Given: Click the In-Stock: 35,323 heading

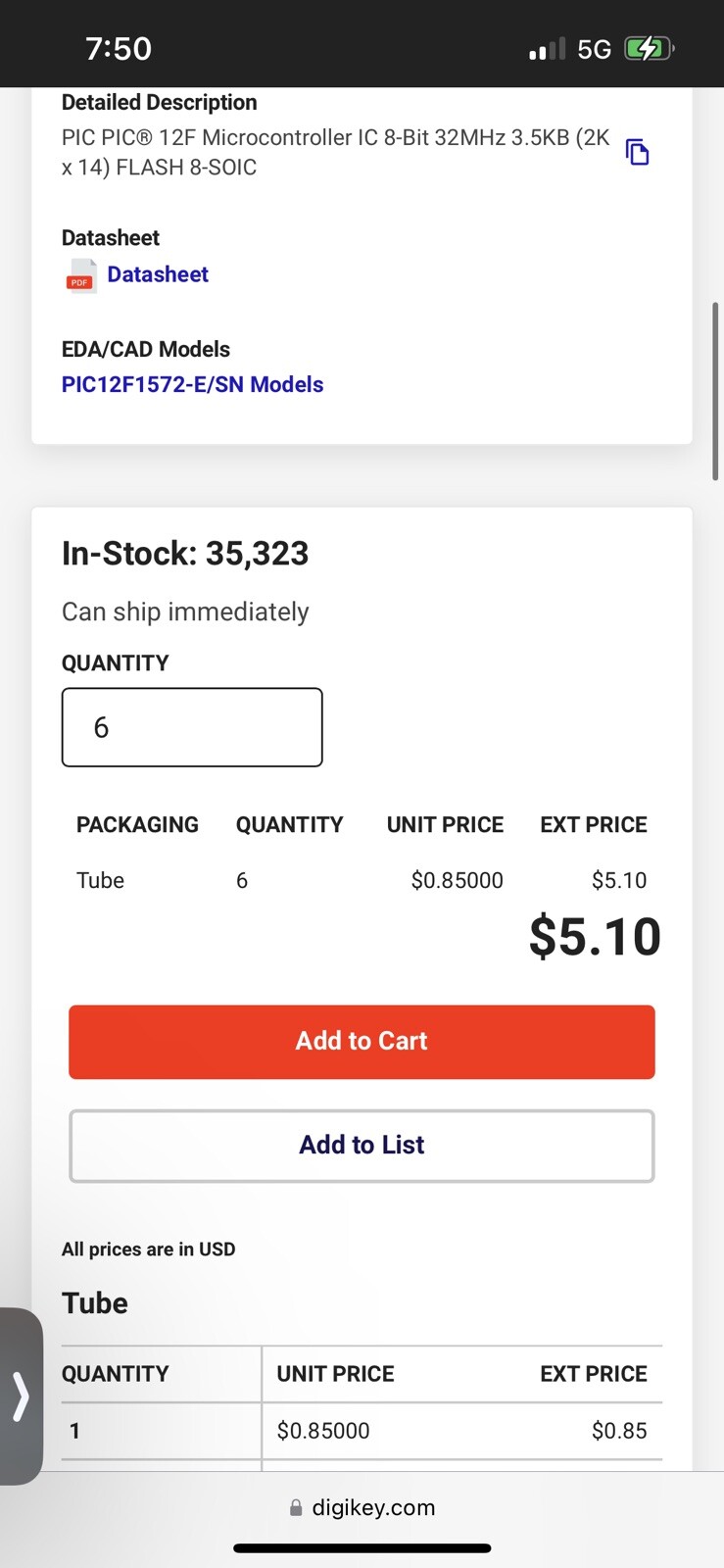Looking at the screenshot, I should click(185, 554).
